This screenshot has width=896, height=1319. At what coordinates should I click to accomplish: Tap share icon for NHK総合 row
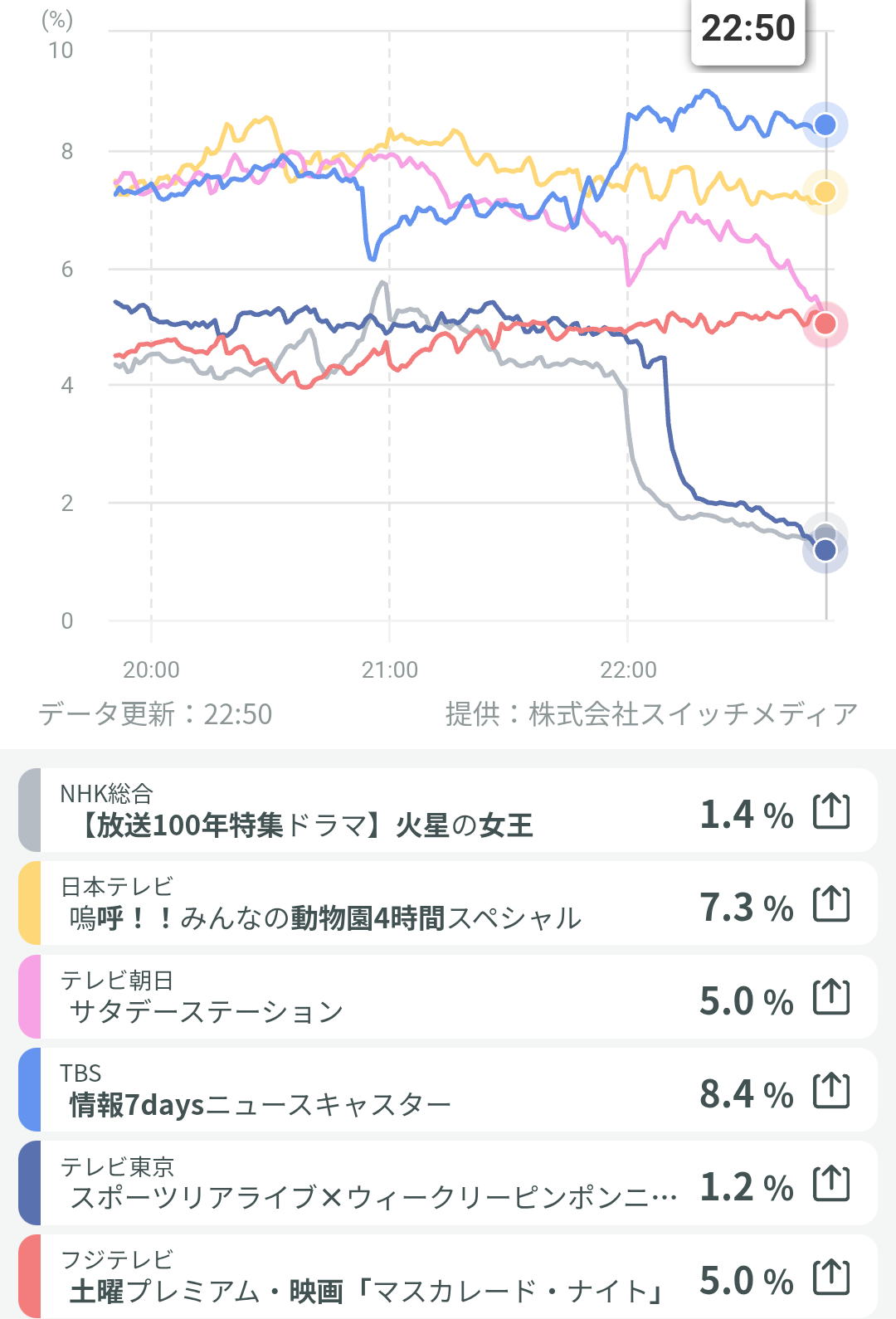831,810
